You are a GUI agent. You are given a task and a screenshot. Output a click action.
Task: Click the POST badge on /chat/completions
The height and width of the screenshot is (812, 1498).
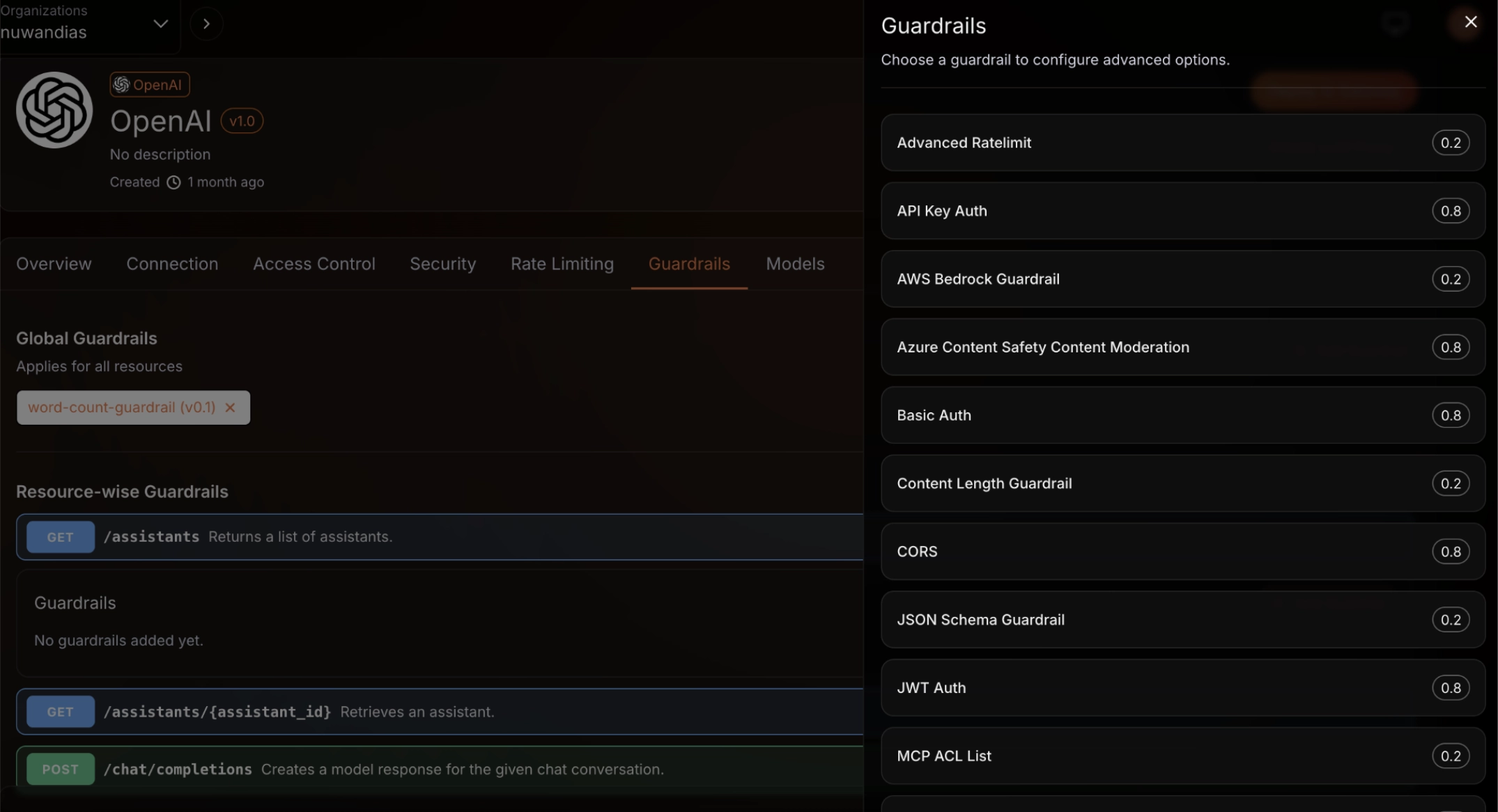click(60, 770)
